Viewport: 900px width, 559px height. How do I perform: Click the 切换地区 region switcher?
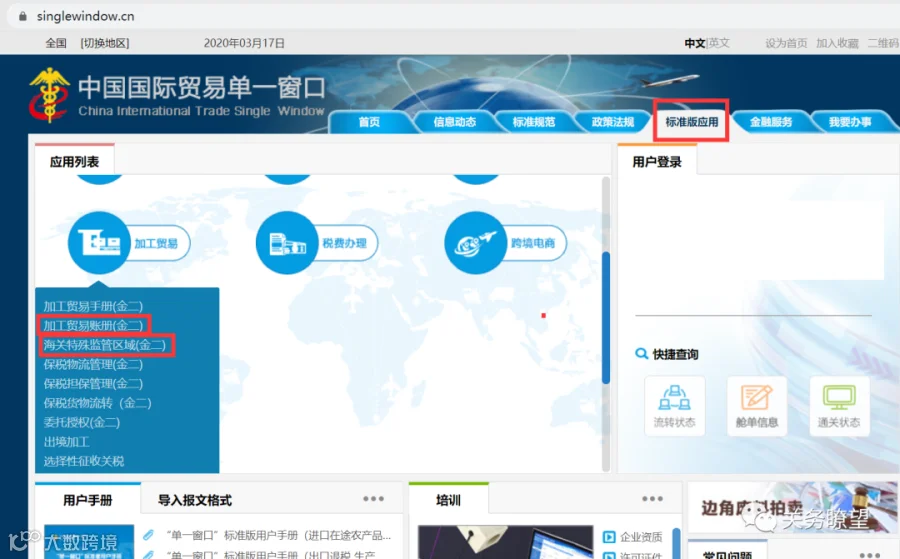pyautogui.click(x=104, y=43)
